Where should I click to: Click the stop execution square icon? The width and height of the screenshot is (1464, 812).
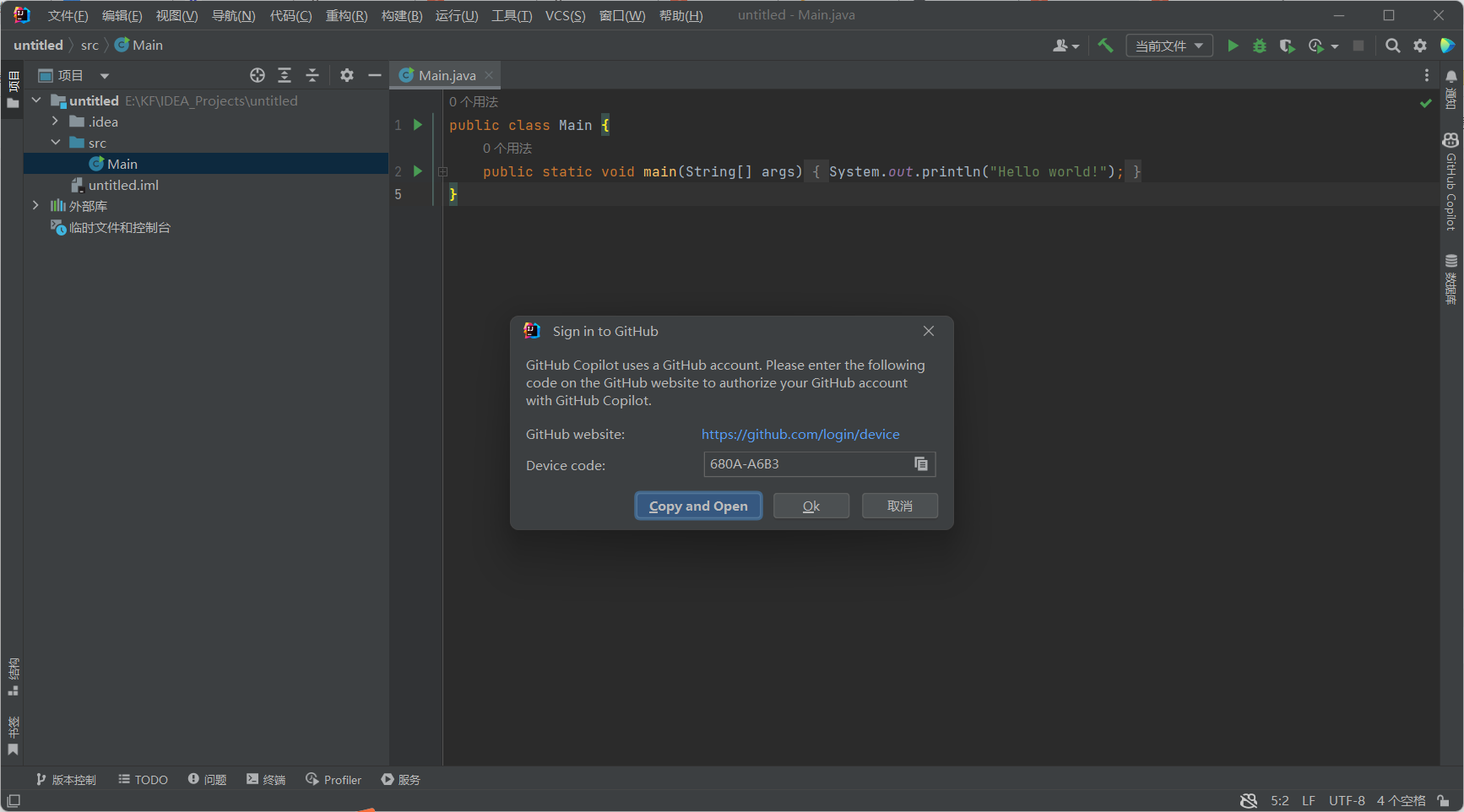(1358, 46)
